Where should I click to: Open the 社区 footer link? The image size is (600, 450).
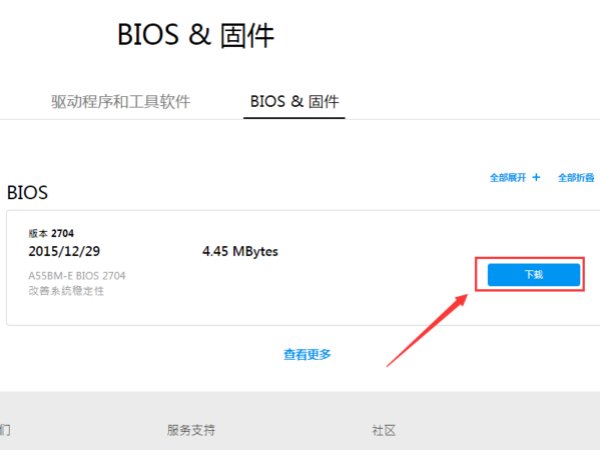384,430
